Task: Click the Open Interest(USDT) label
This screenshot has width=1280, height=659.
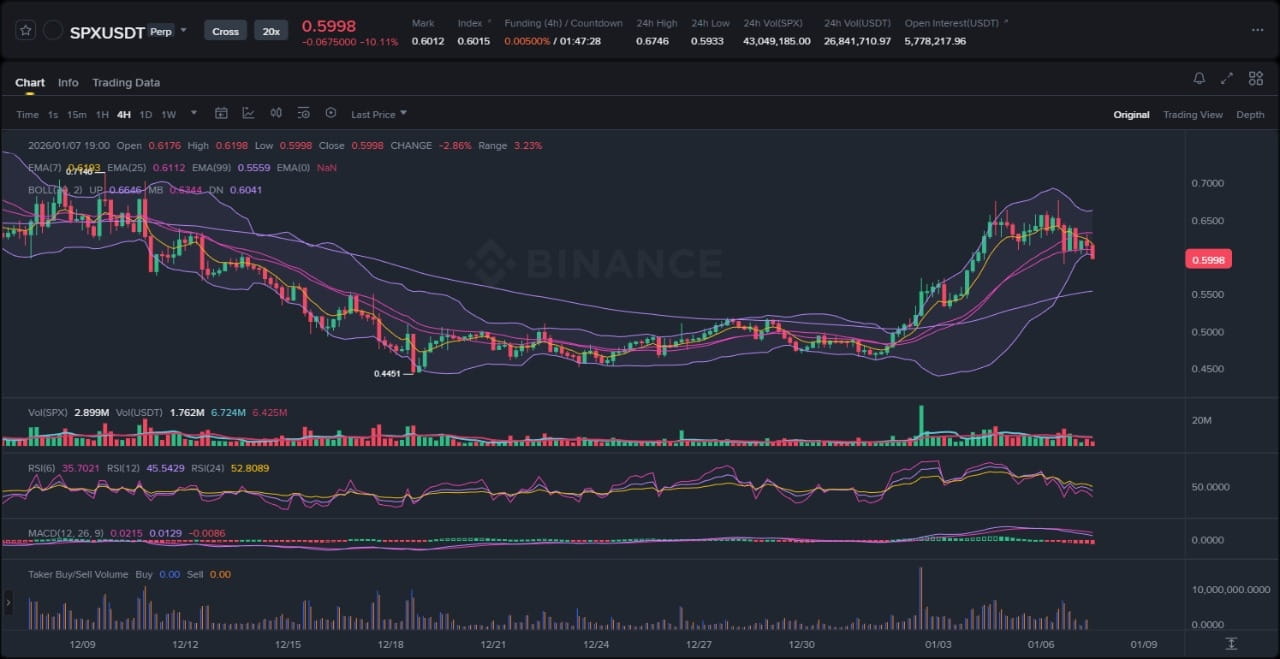Action: pos(953,23)
